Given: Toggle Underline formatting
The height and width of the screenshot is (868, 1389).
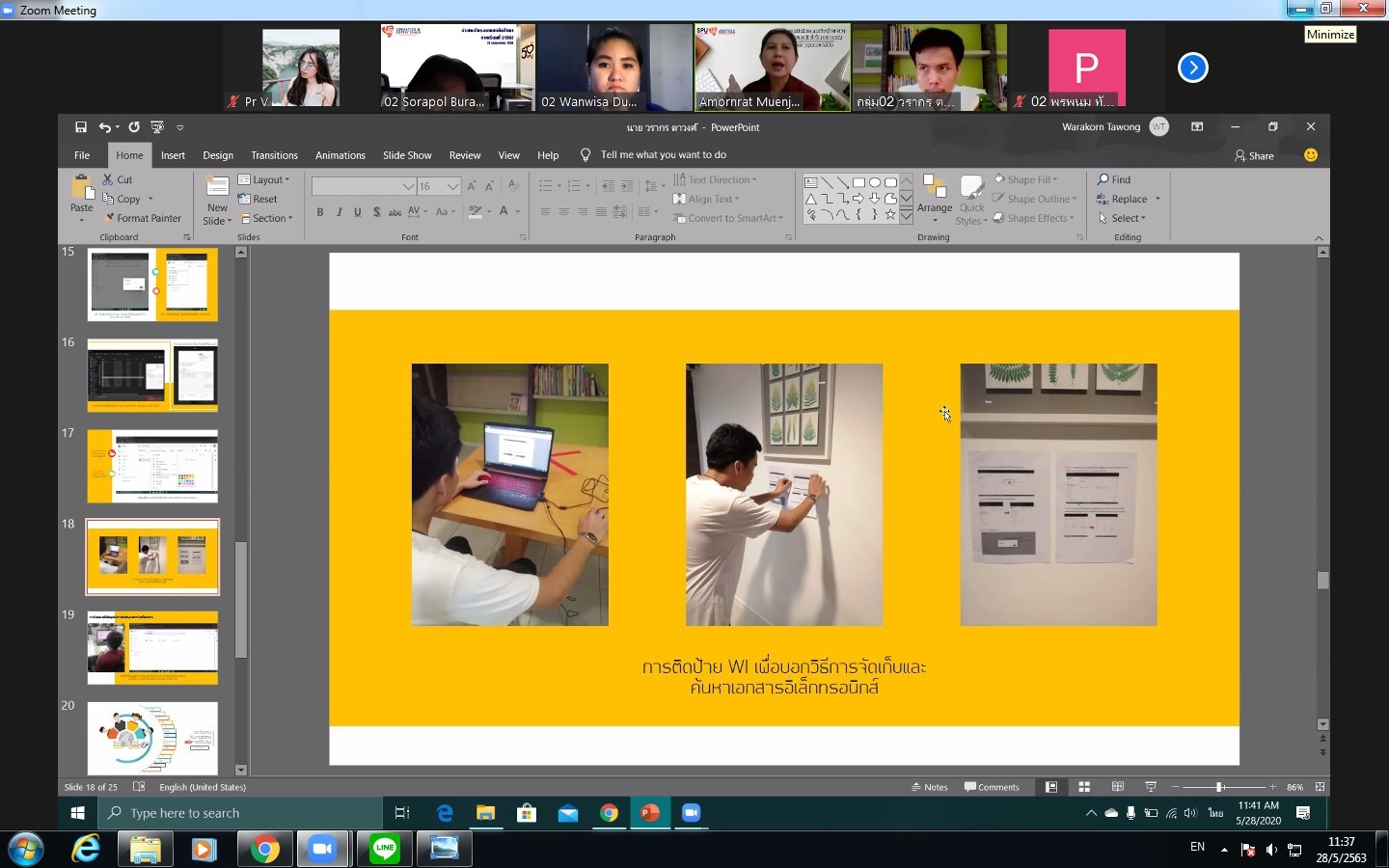Looking at the screenshot, I should click(x=357, y=212).
